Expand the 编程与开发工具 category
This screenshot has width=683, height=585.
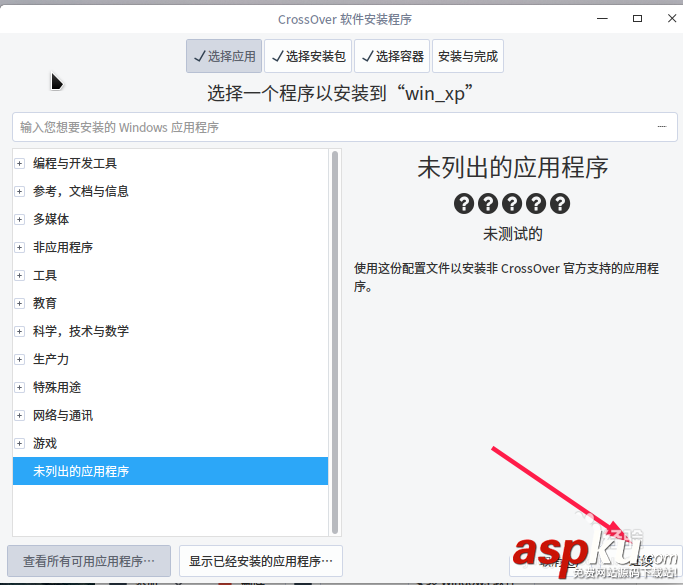(19, 163)
